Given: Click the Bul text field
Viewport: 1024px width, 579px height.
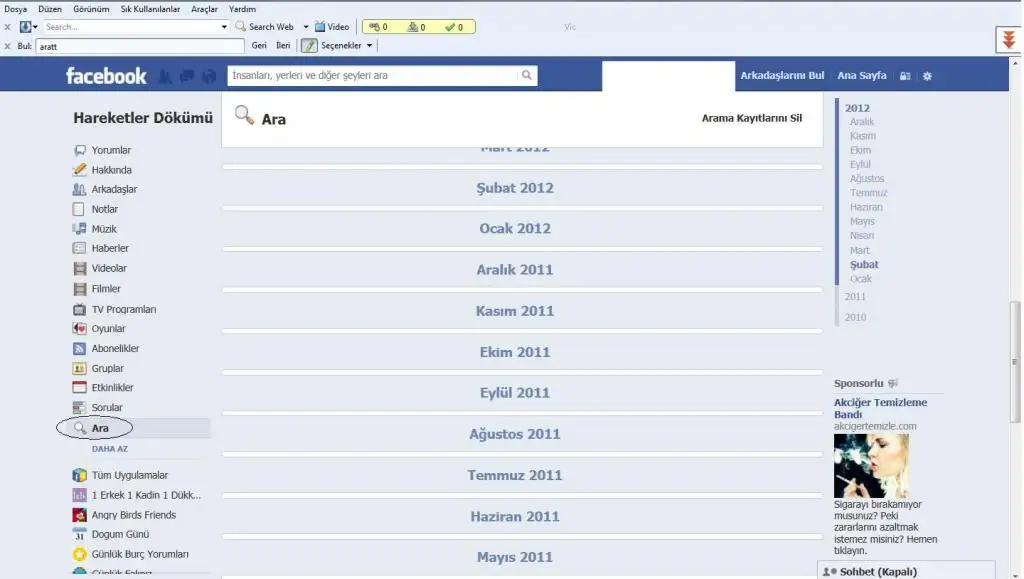Looking at the screenshot, I should pos(140,46).
